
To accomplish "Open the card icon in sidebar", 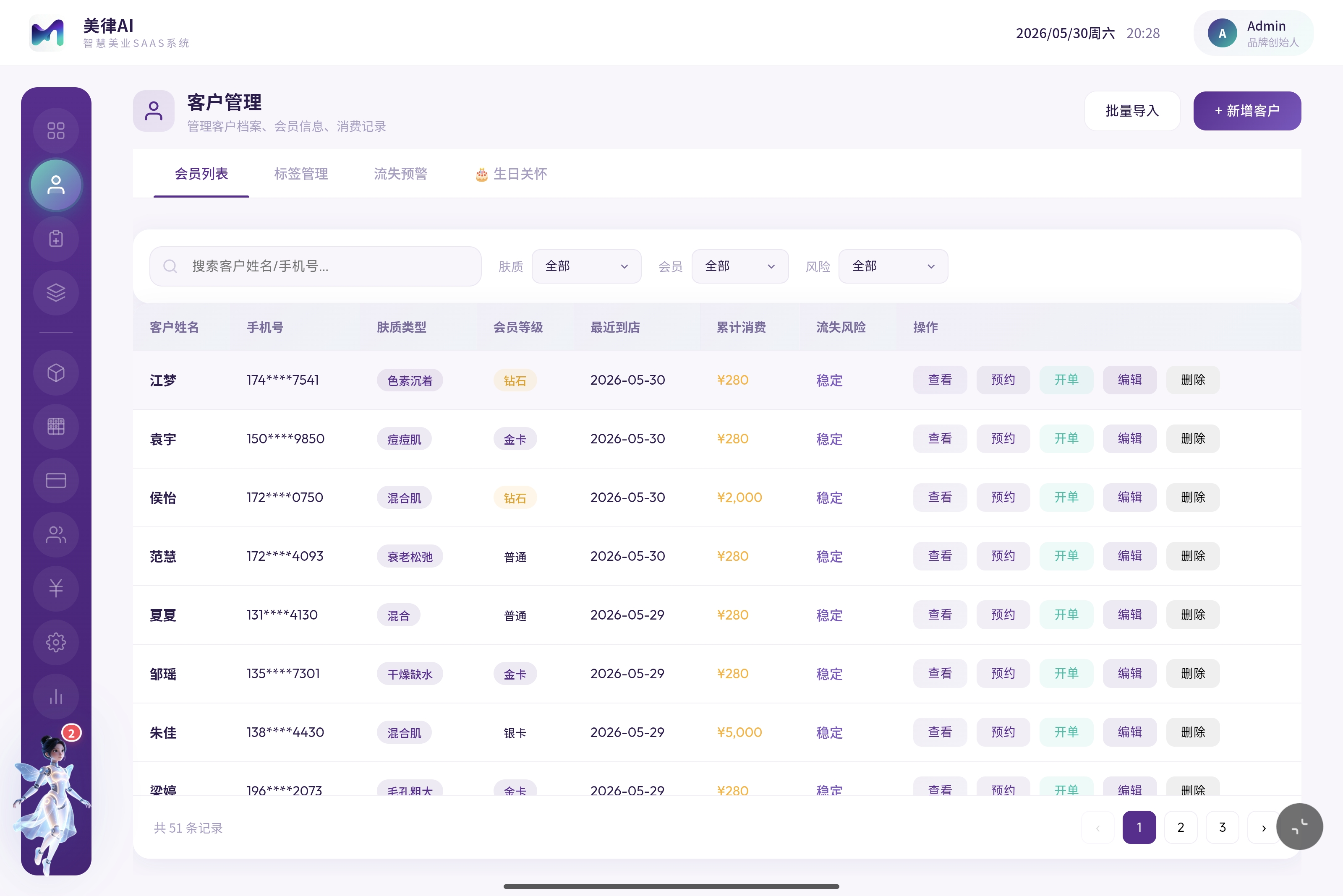I will (x=56, y=481).
